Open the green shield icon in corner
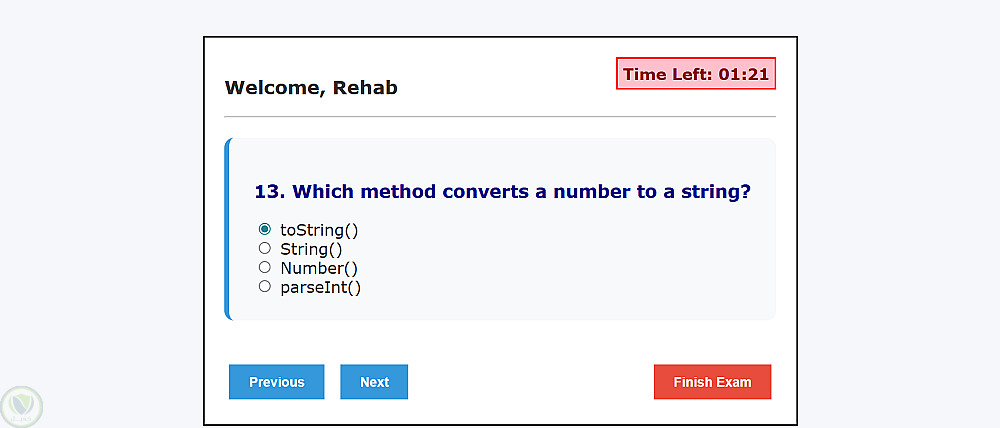1000x428 pixels. click(21, 406)
